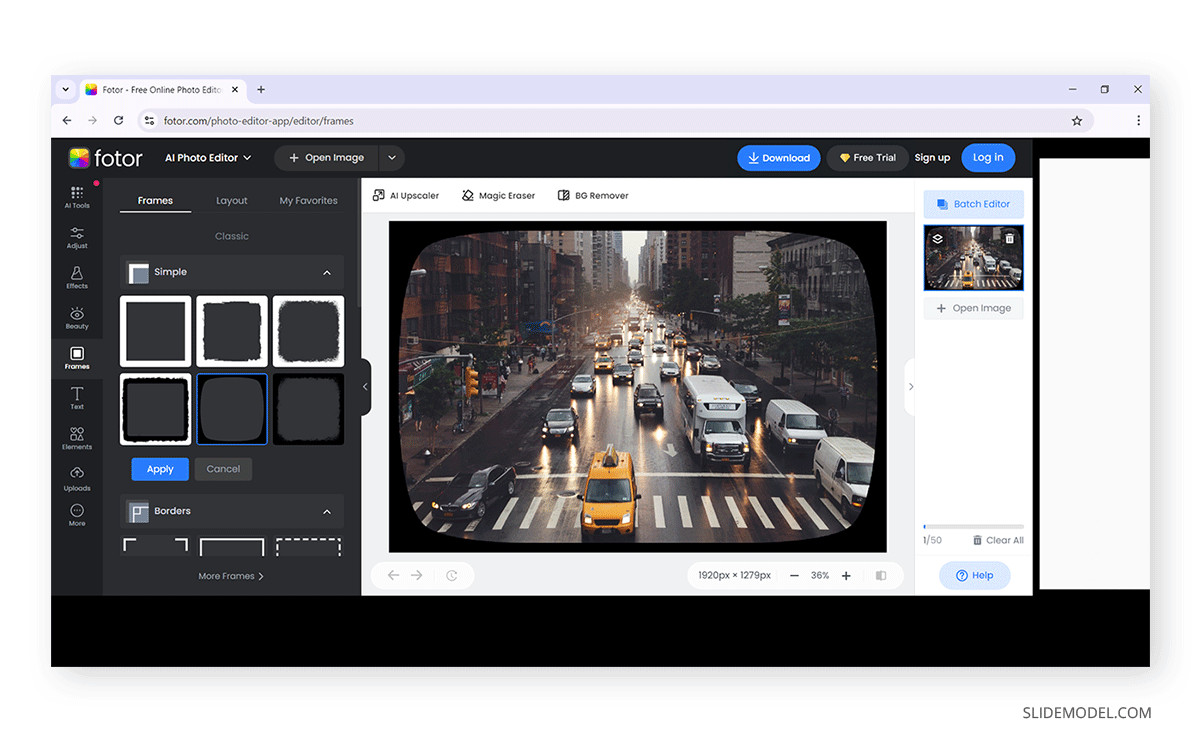Zoom out with the minus icon
Screen dimensions: 1200x743
coord(794,576)
